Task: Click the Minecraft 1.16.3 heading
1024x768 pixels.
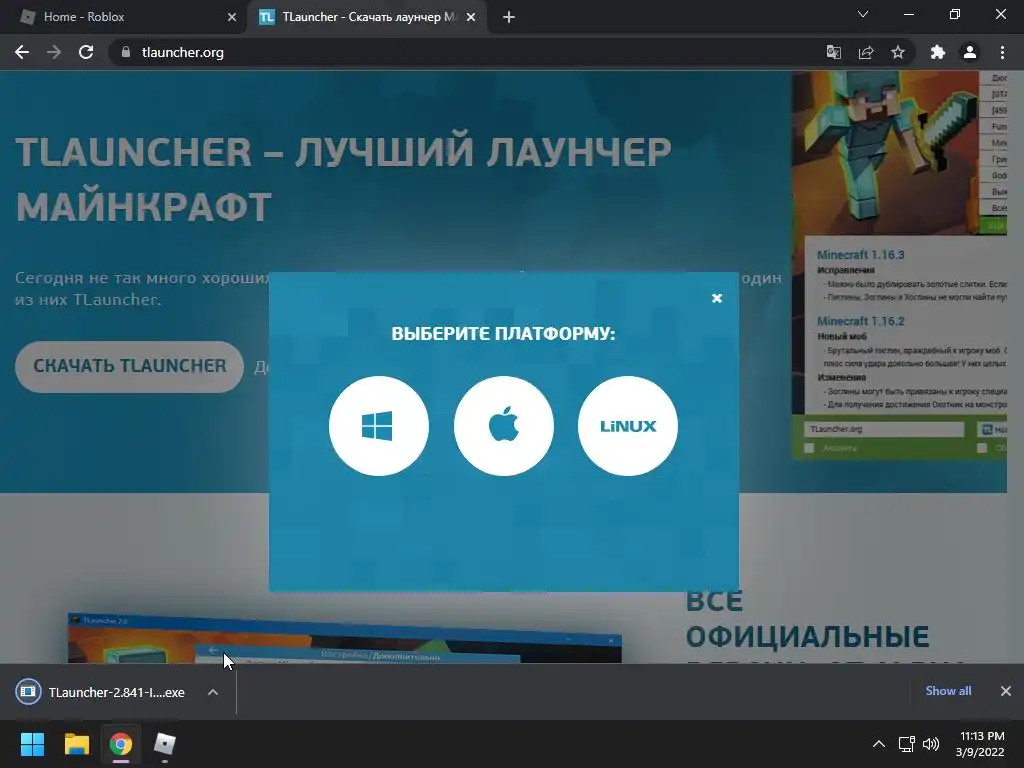Action: pos(860,255)
